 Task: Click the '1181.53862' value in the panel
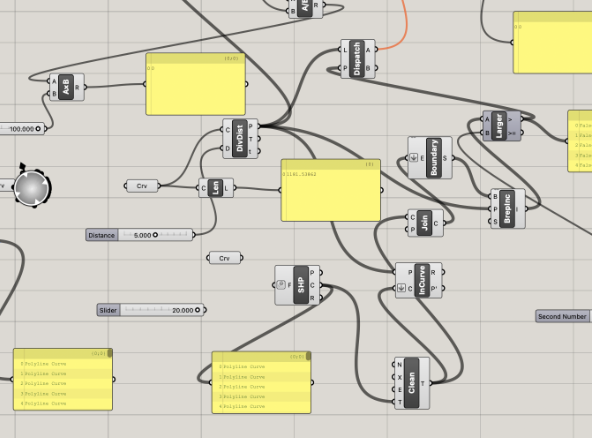[302, 174]
